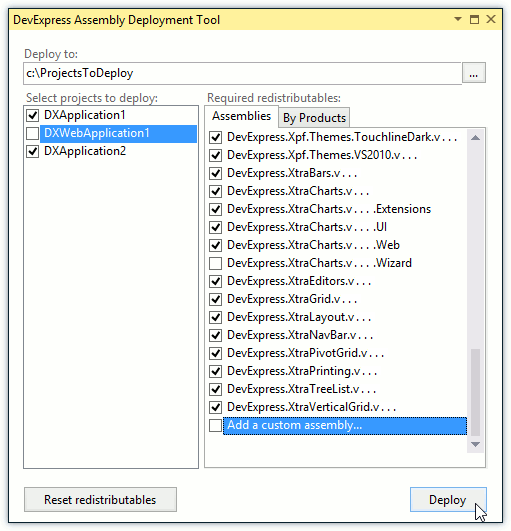The image size is (511, 531).
Task: Check XtraCharts Wizard assembly checkbox
Action: click(216, 263)
